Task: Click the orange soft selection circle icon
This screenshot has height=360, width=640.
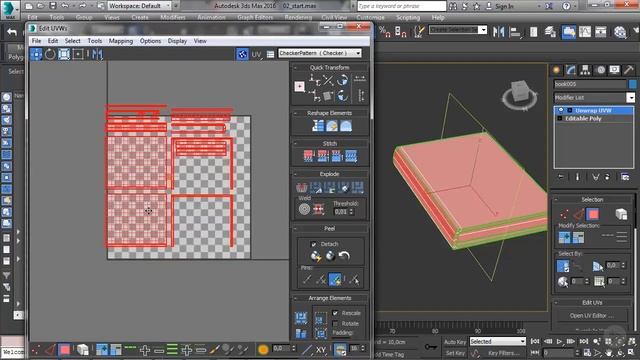Action: point(263,349)
